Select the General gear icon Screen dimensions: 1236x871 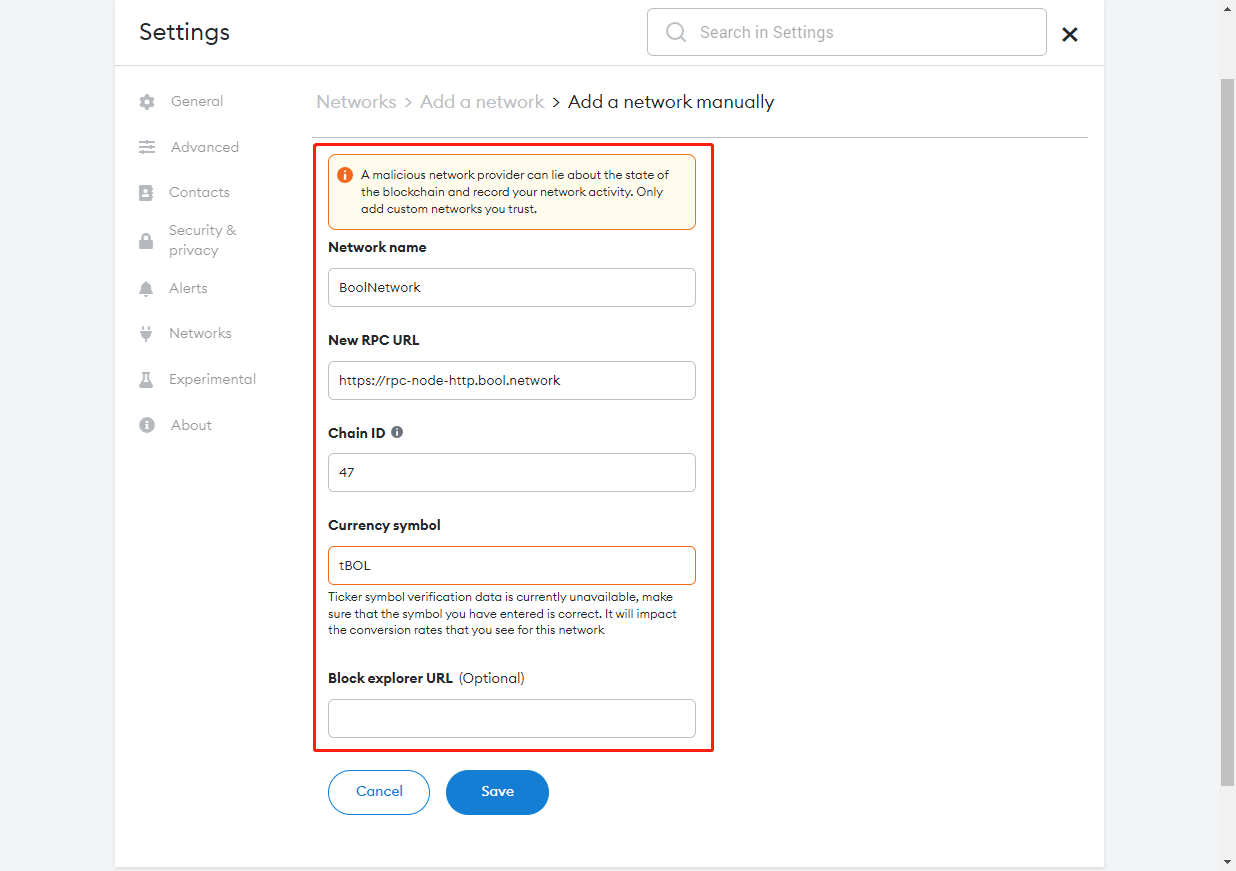146,101
